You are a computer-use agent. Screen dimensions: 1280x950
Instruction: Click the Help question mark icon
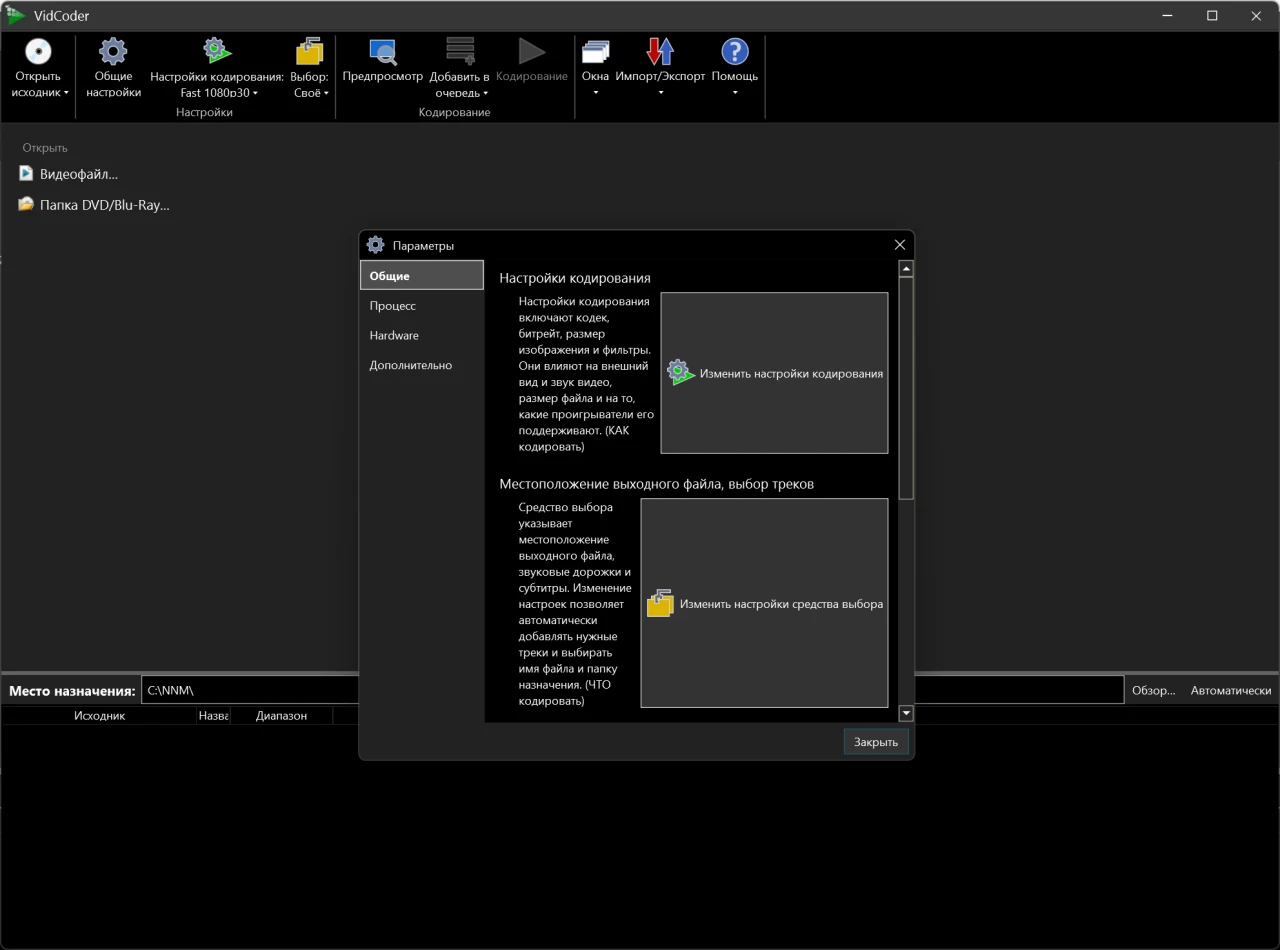735,52
